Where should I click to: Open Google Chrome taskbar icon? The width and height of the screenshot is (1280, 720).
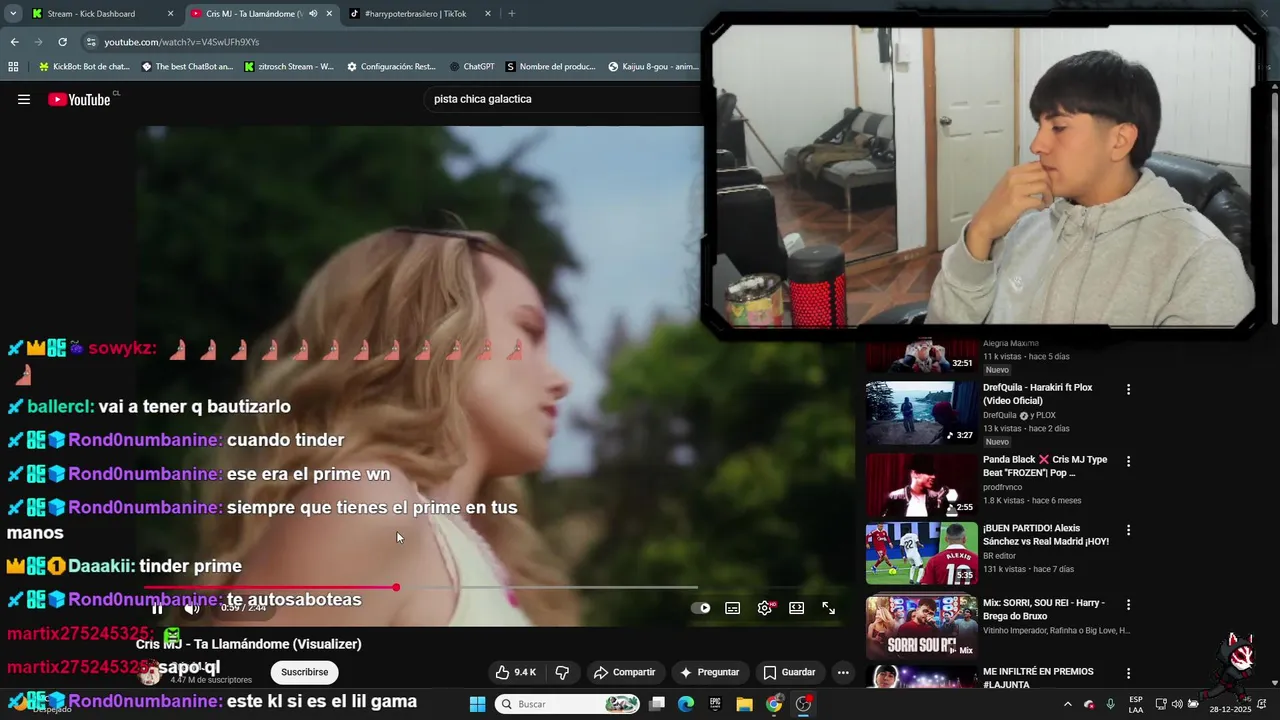774,704
